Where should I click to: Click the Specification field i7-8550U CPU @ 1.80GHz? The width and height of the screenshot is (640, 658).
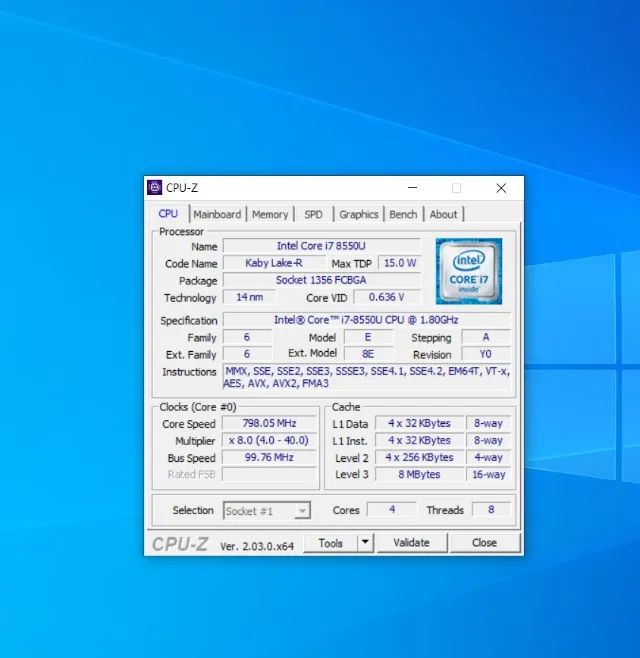(x=366, y=320)
